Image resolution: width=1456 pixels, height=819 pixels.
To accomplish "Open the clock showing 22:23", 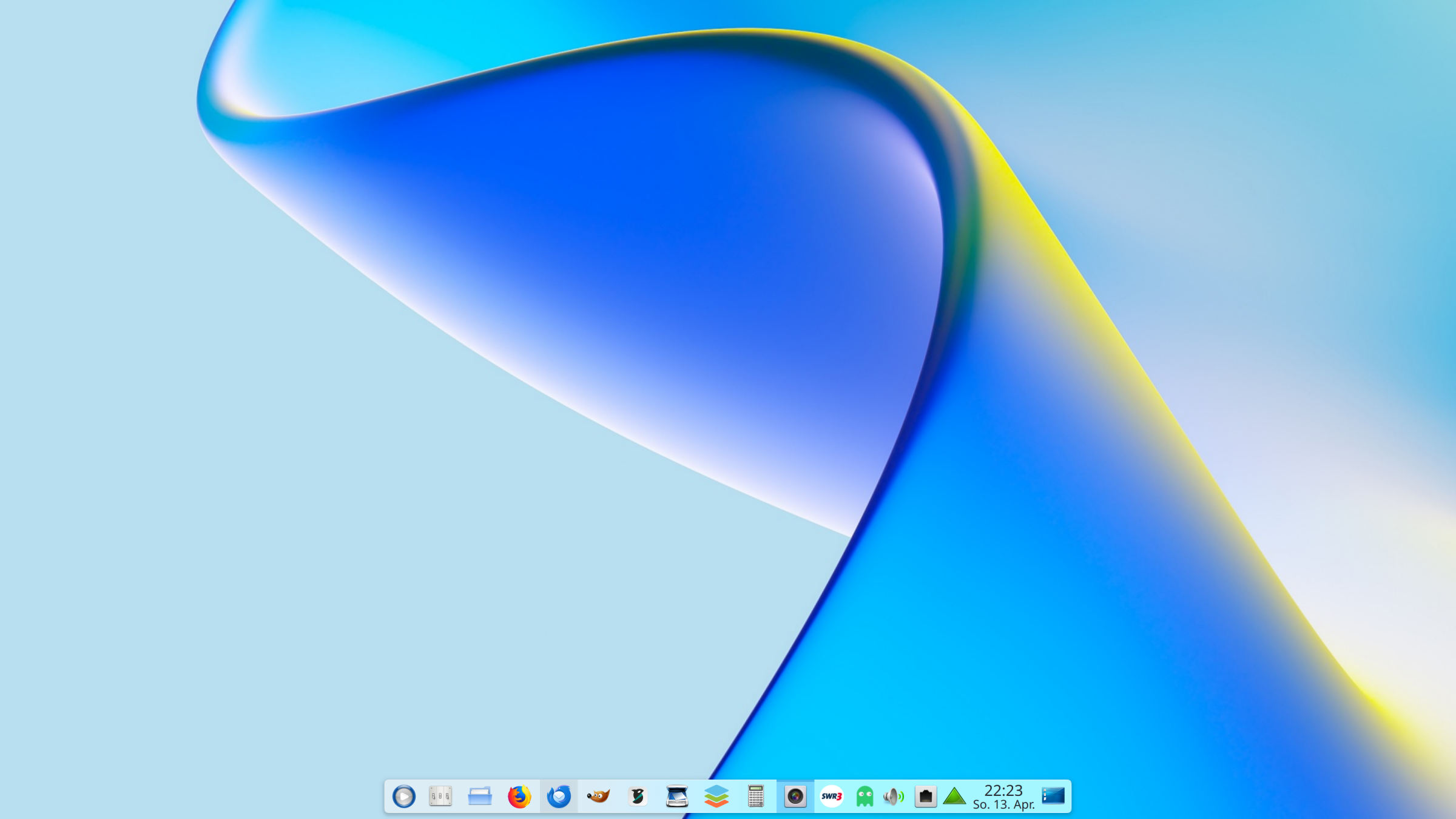I will [x=1003, y=790].
